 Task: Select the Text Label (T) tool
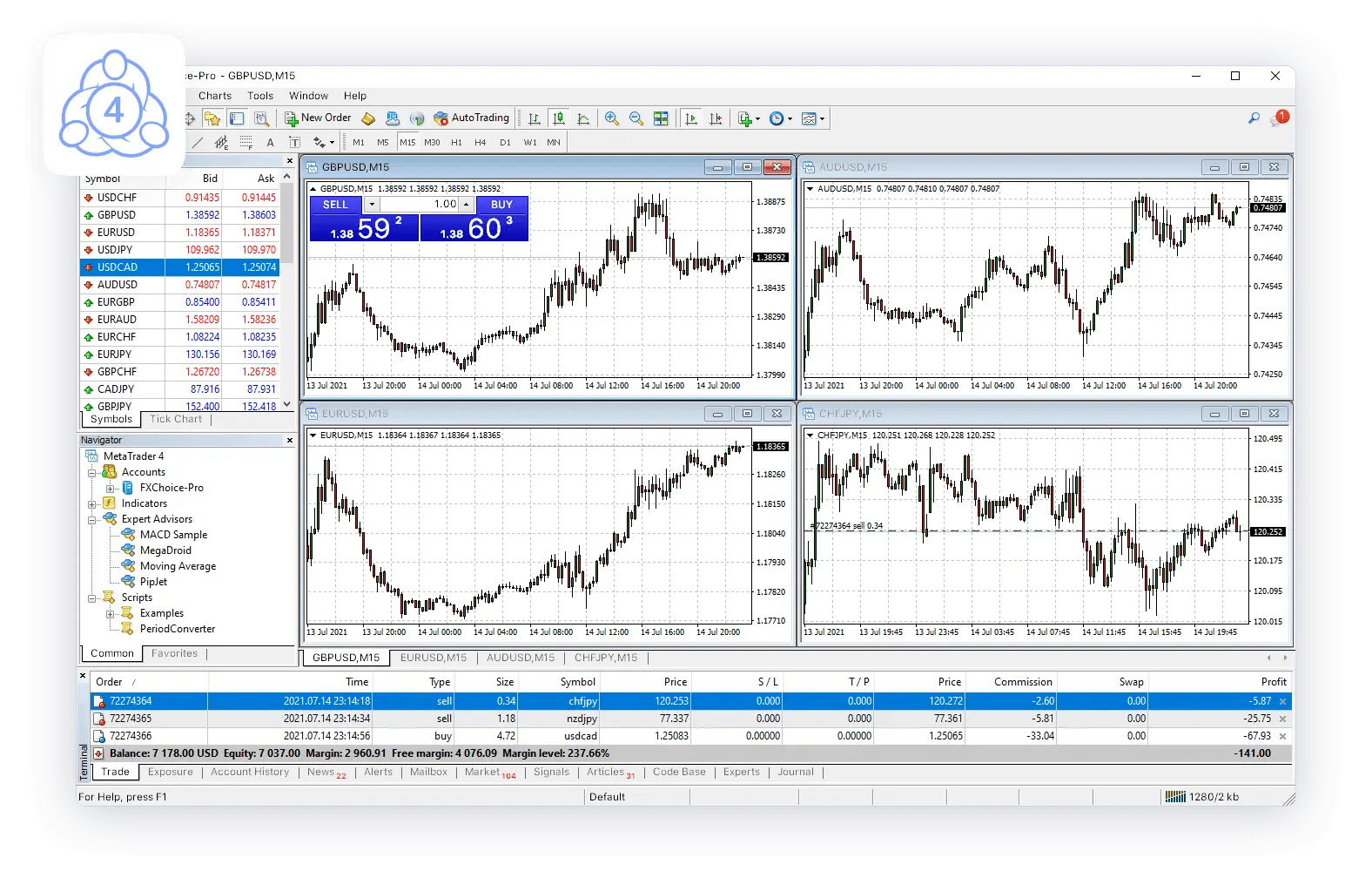point(294,142)
